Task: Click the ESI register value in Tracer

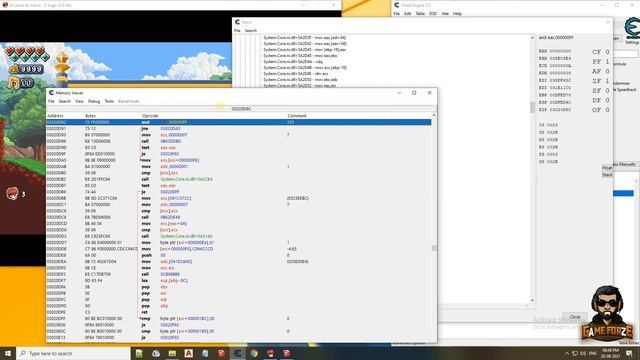Action: tap(560, 81)
